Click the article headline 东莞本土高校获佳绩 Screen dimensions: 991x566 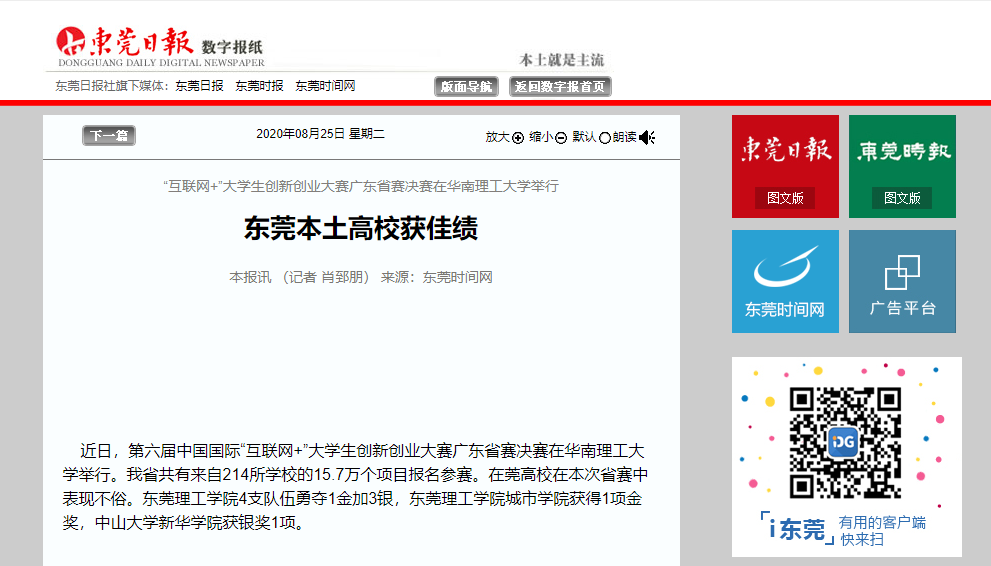click(361, 229)
